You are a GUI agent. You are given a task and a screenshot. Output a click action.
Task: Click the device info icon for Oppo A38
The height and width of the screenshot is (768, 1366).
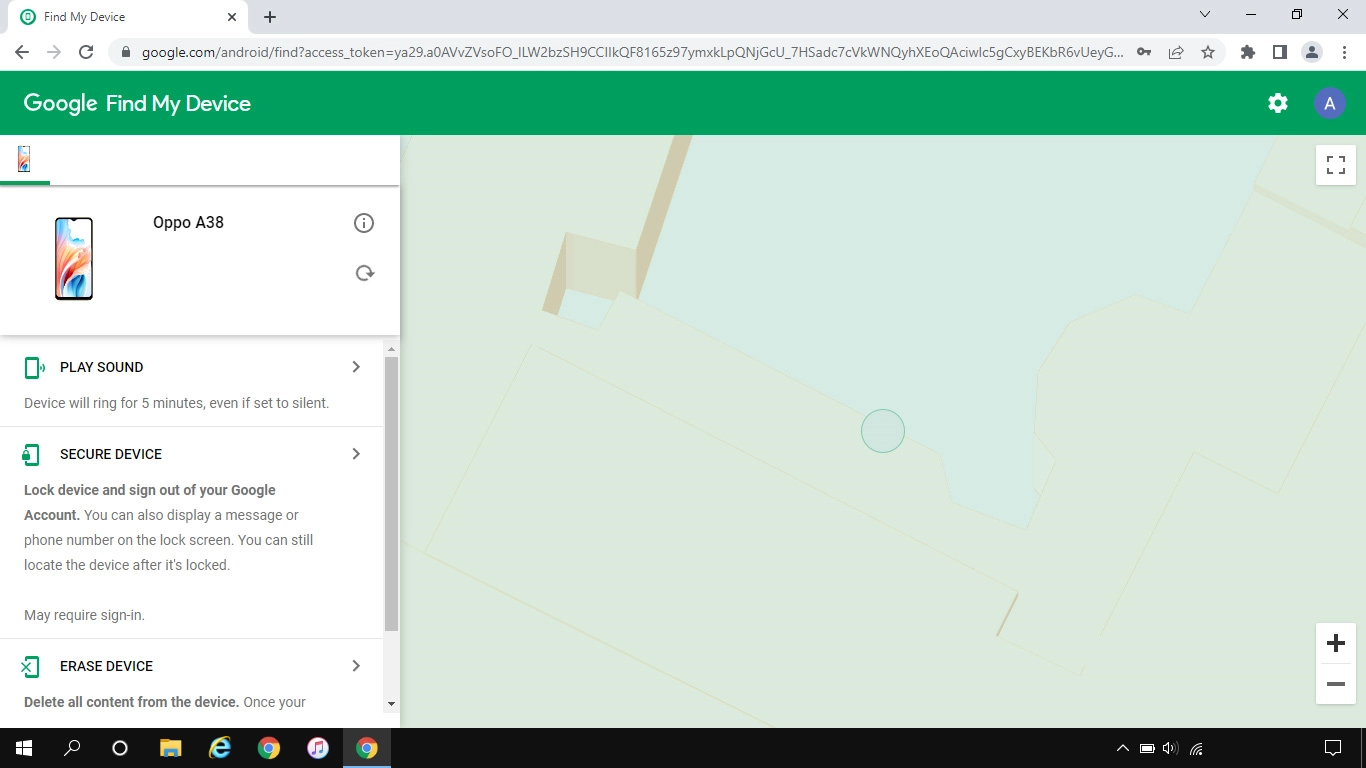364,223
